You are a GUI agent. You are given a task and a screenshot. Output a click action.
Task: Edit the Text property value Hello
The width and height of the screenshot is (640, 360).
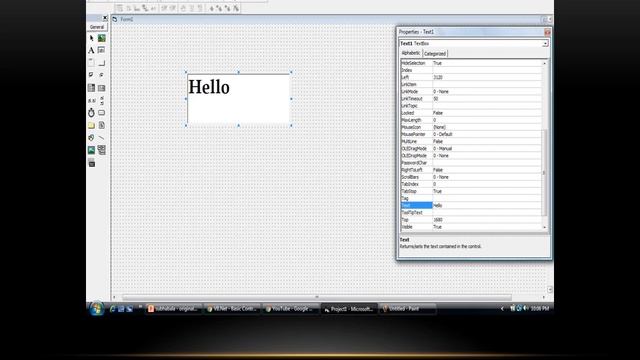(487, 205)
